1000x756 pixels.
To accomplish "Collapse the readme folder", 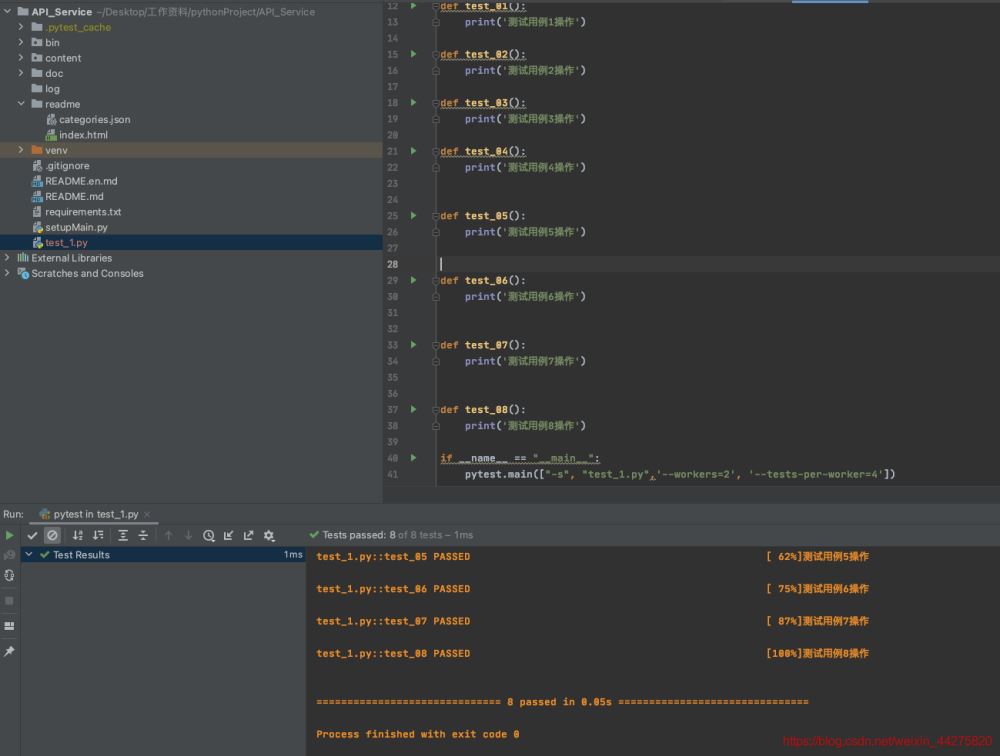I will 21,104.
